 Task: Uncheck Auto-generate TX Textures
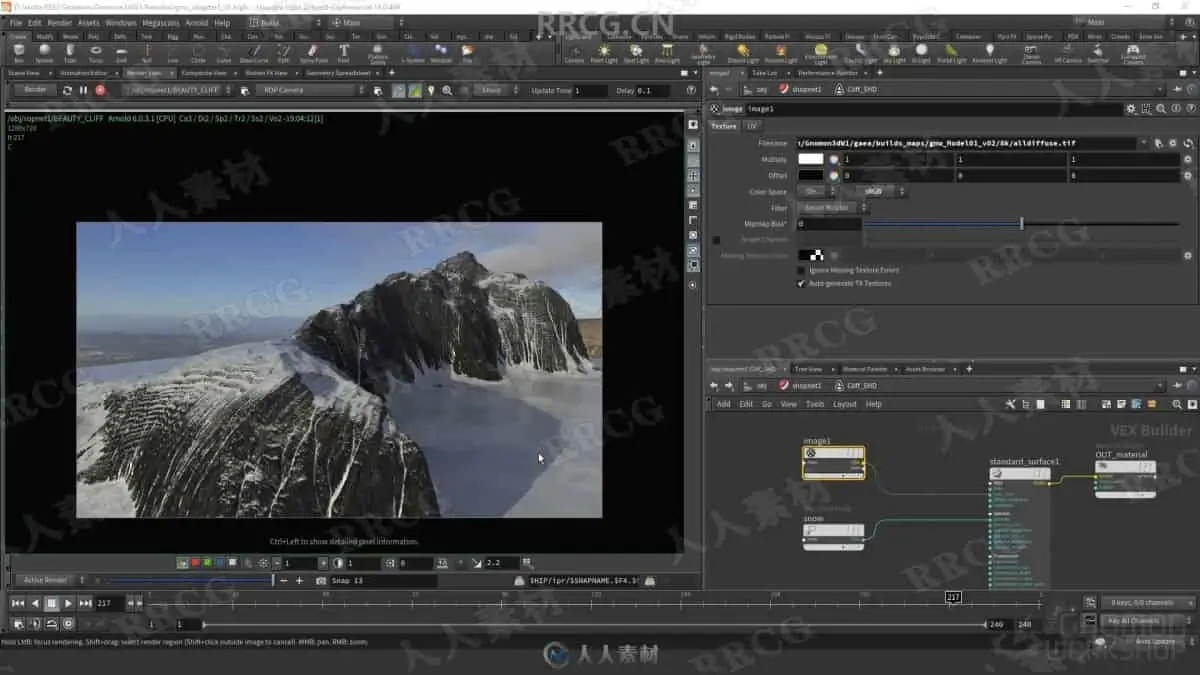(800, 283)
